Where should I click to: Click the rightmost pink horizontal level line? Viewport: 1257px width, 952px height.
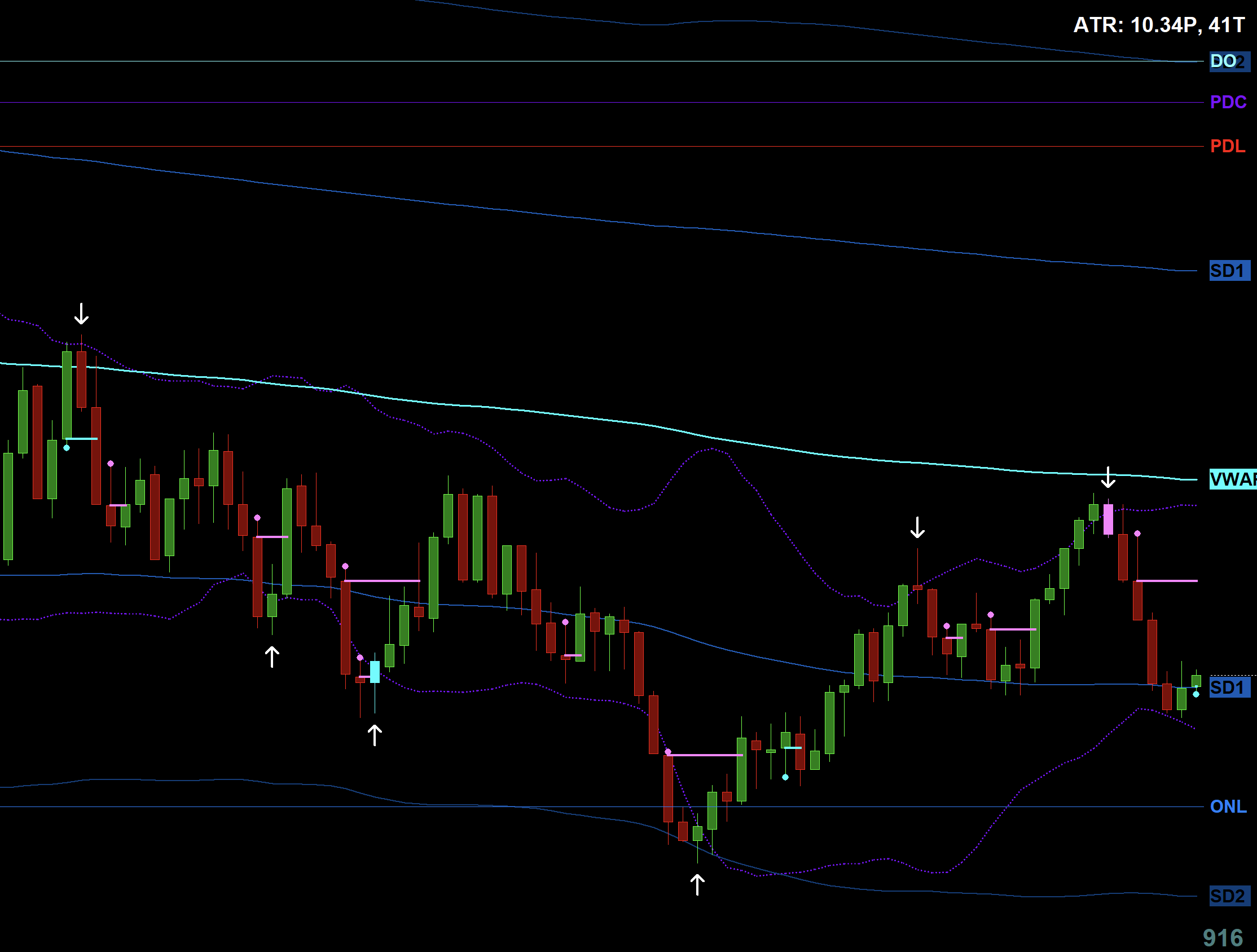pos(1166,581)
